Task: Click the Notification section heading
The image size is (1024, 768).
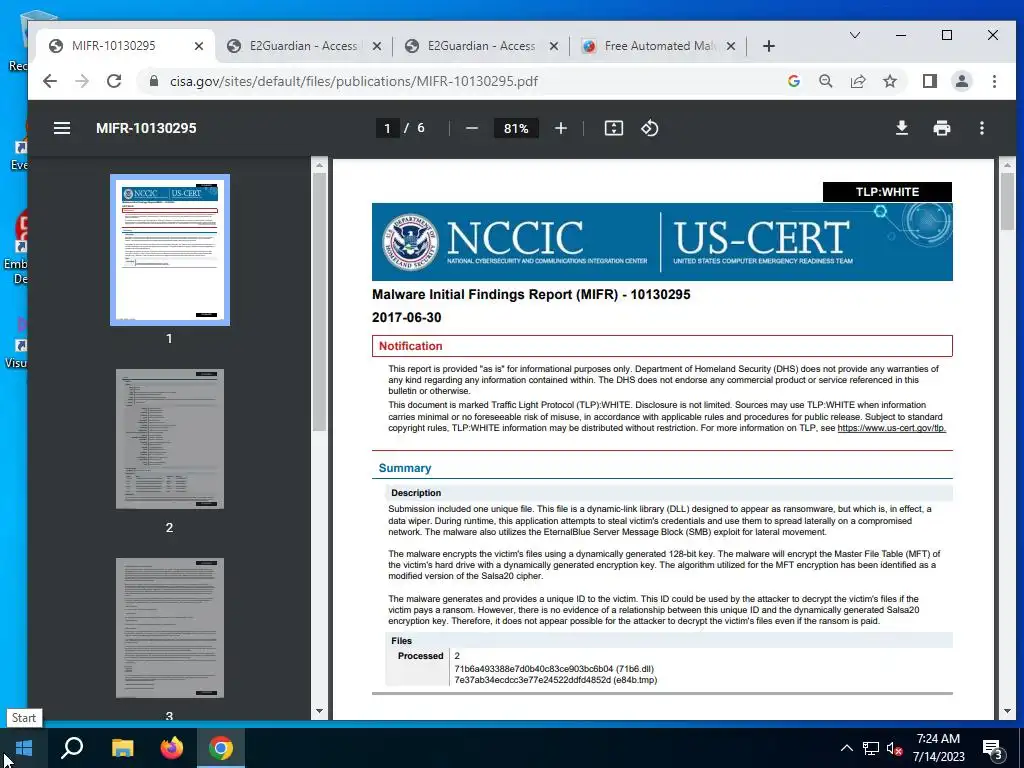Action: click(410, 346)
